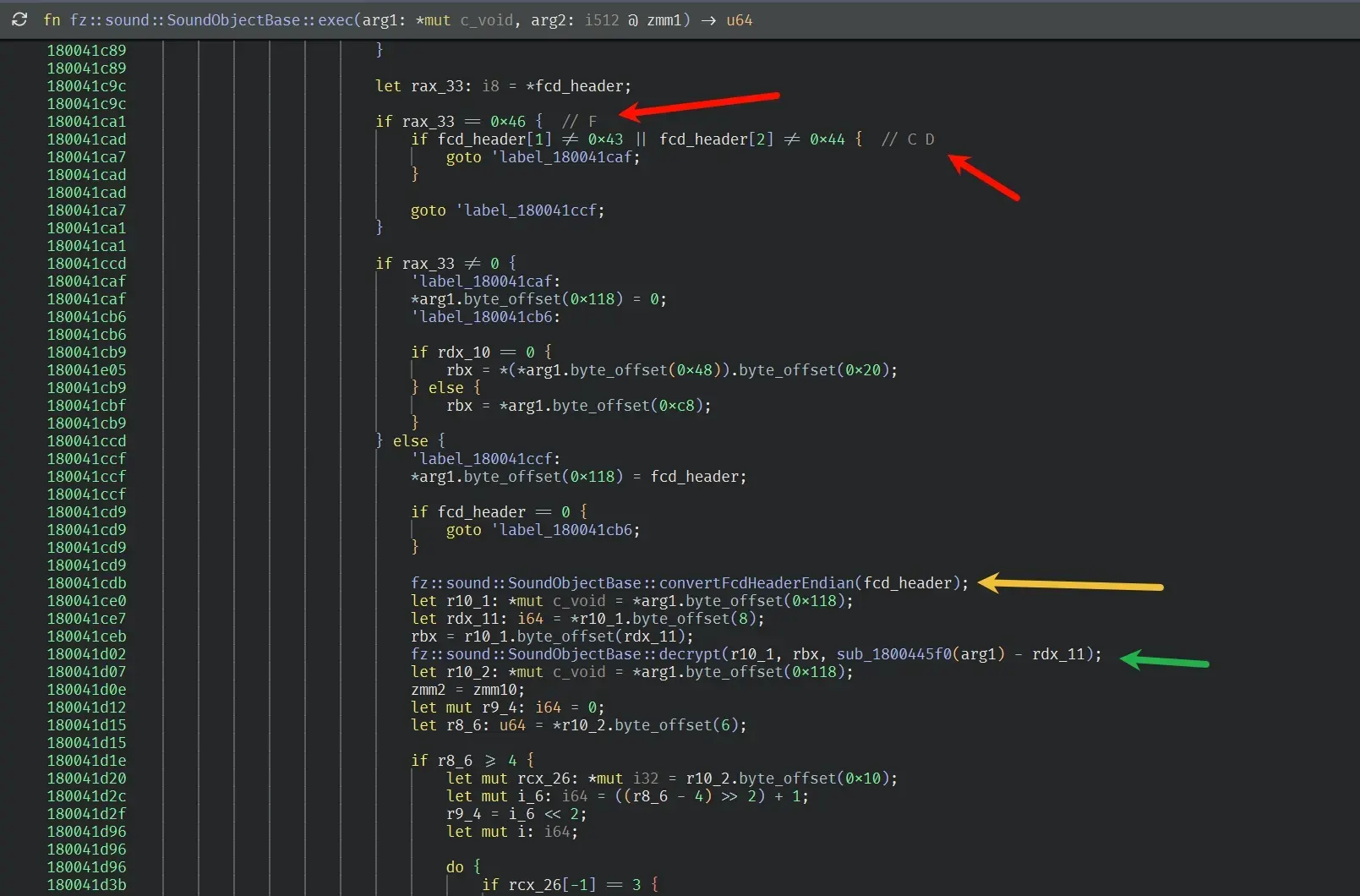Click the 0x46 constant in if condition

507,122
